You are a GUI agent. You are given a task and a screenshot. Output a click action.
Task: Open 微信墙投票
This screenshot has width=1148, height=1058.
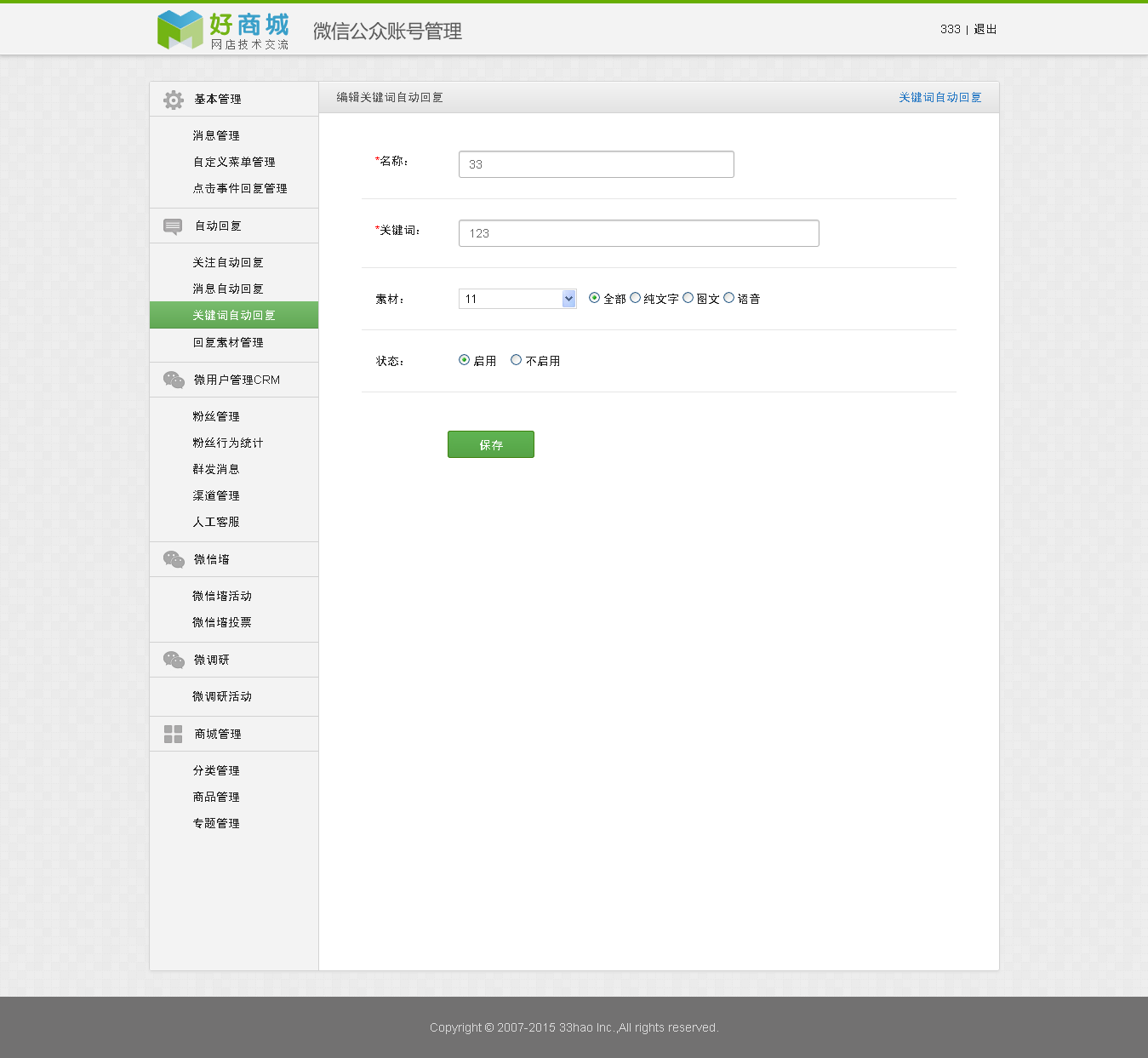(222, 623)
